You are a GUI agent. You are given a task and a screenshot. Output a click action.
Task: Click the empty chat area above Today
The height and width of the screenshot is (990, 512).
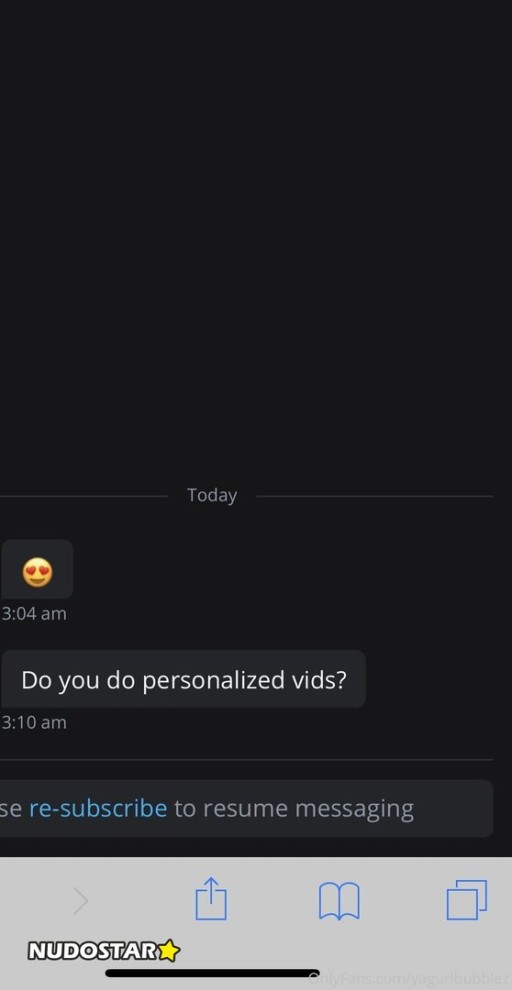pos(256,240)
